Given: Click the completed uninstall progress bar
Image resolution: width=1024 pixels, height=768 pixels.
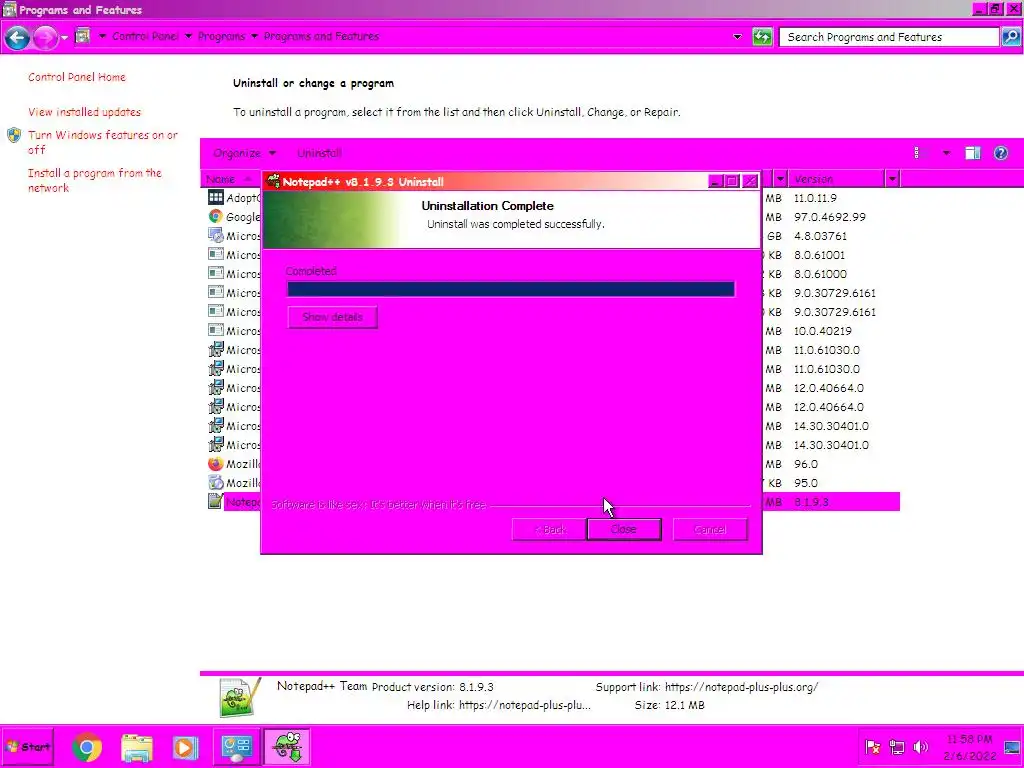Looking at the screenshot, I should coord(511,289).
